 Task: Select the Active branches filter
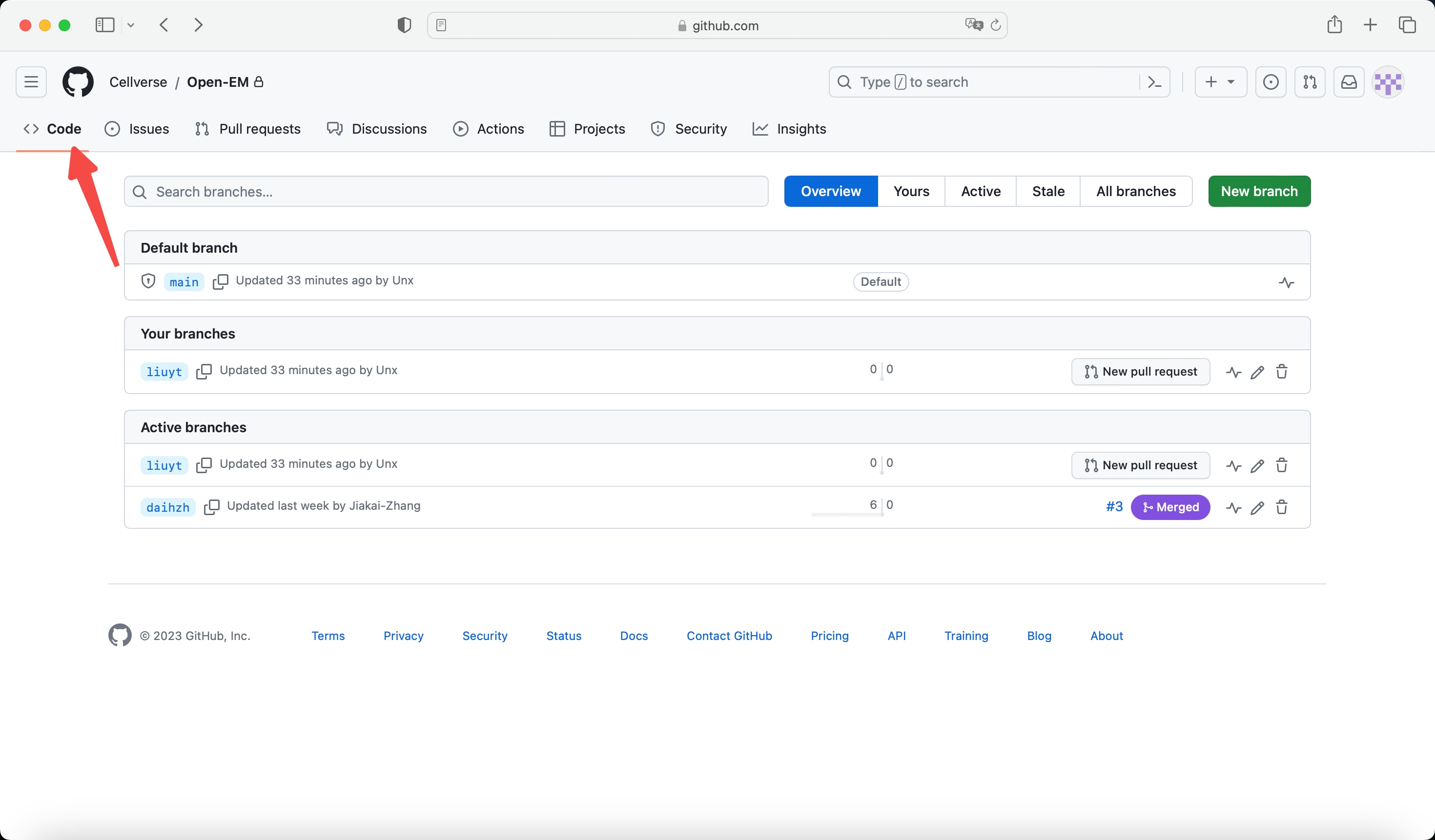pos(981,191)
